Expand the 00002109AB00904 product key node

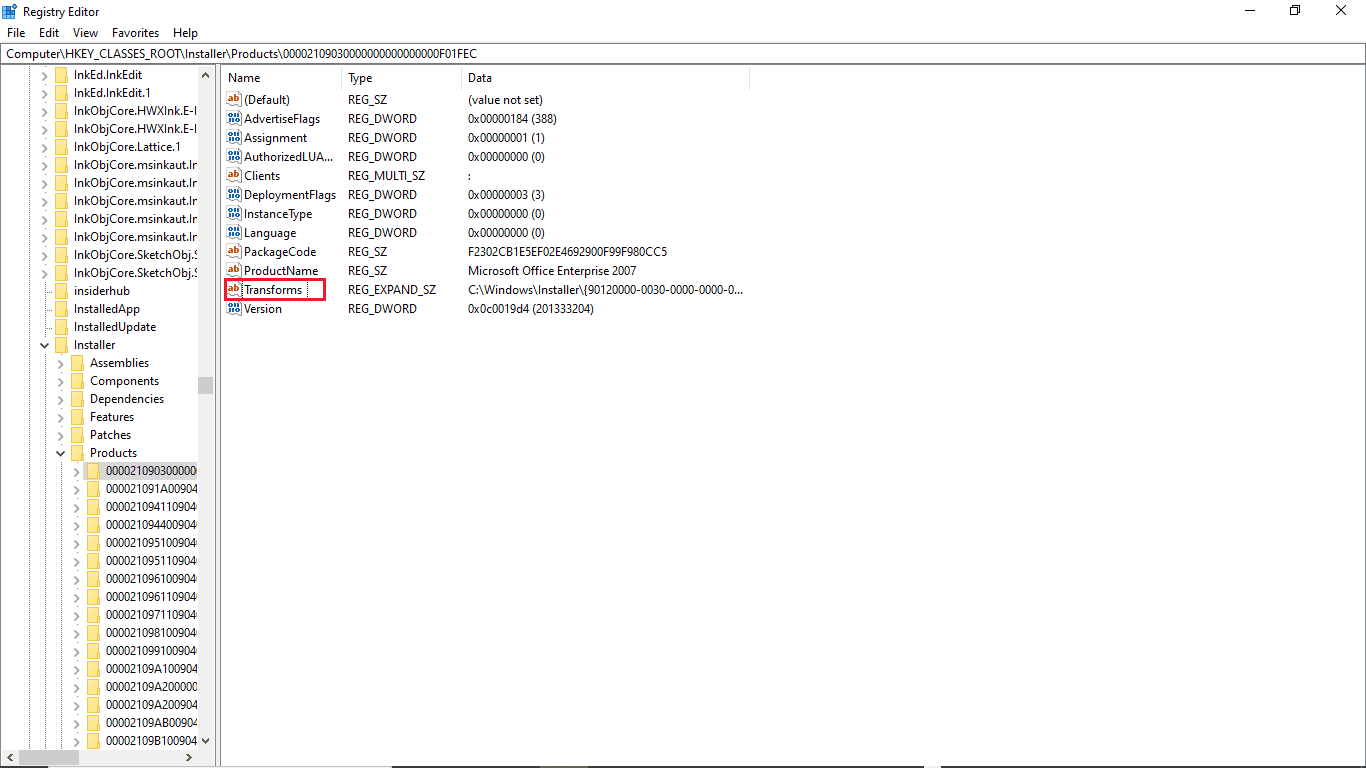(x=76, y=723)
